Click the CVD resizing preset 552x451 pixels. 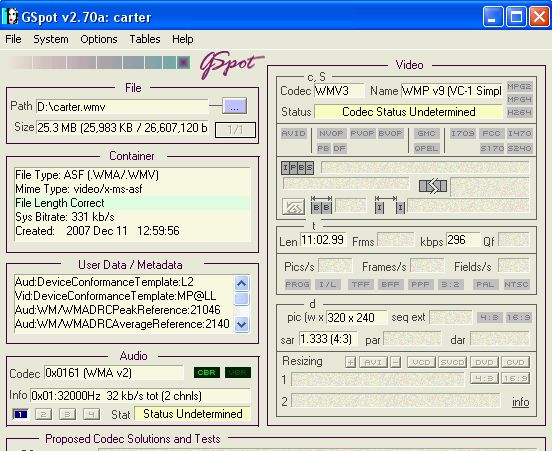click(515, 362)
